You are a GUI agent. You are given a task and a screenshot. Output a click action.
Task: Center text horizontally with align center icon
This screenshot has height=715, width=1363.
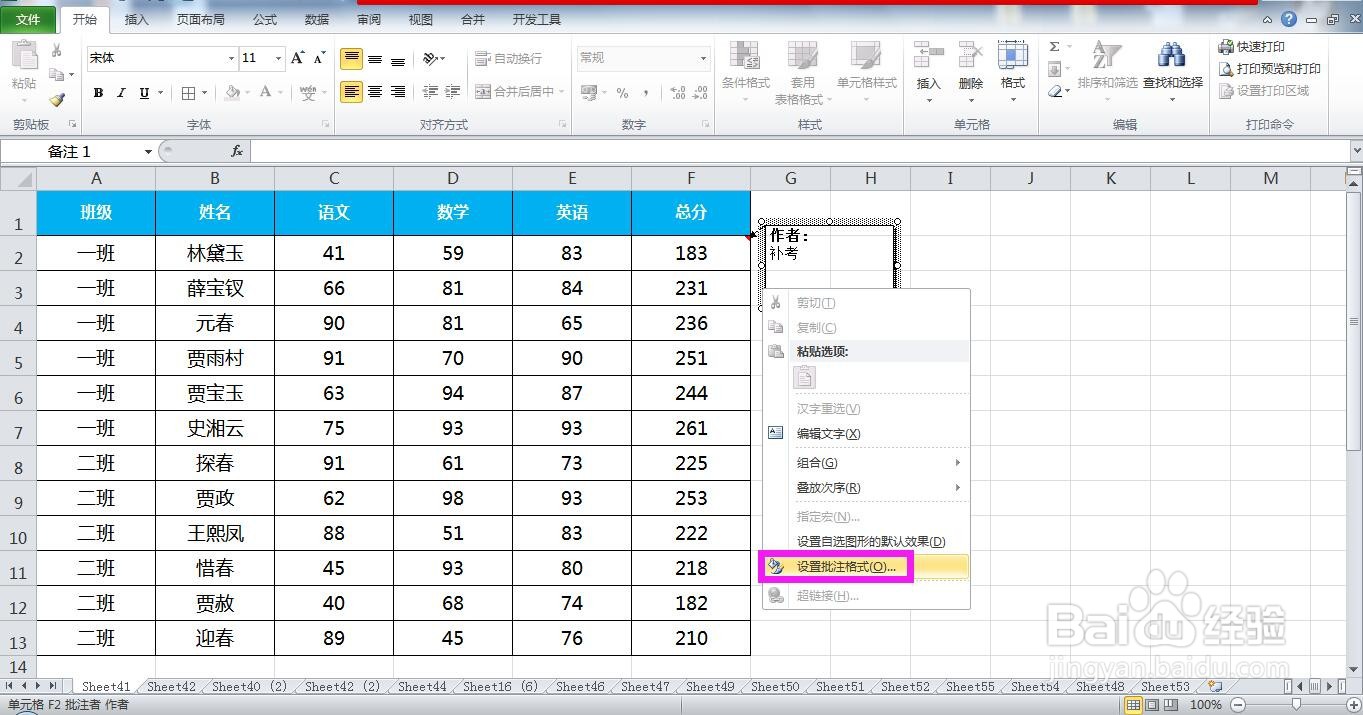click(375, 92)
